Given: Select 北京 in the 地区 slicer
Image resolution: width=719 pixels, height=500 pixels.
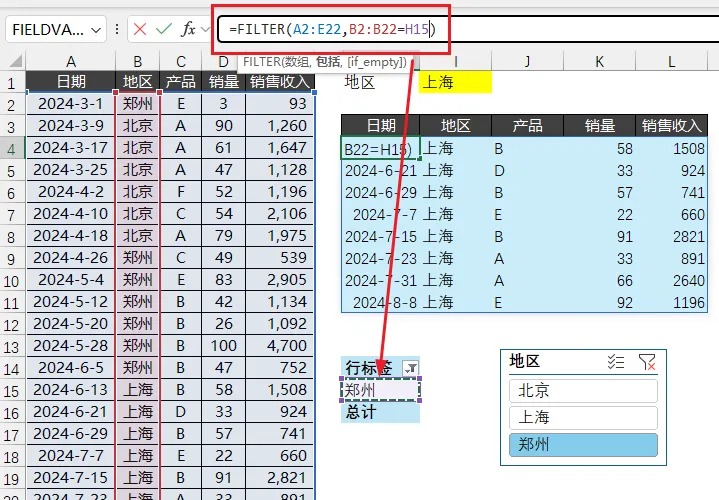Looking at the screenshot, I should pyautogui.click(x=583, y=391).
